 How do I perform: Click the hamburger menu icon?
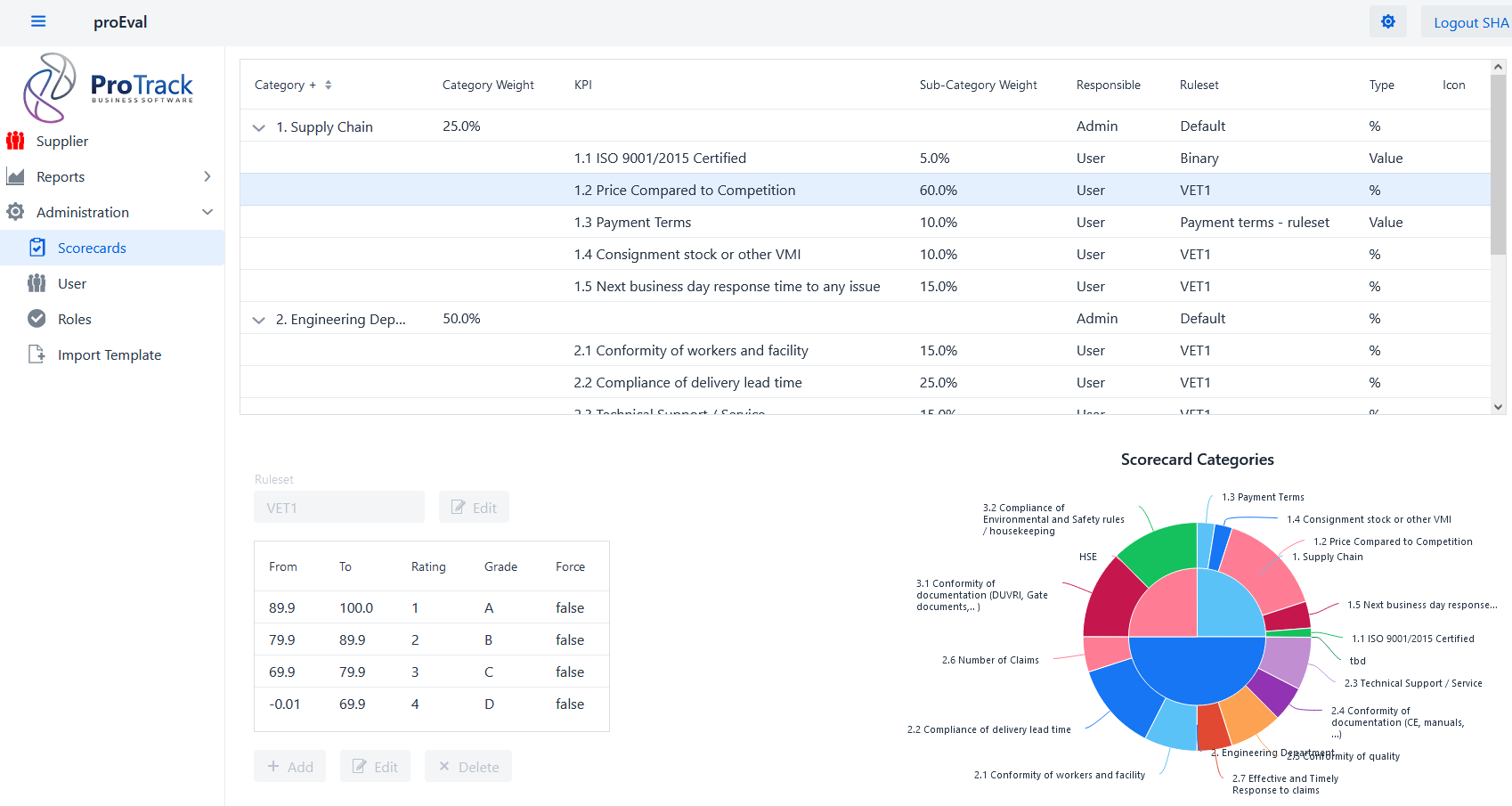(38, 21)
